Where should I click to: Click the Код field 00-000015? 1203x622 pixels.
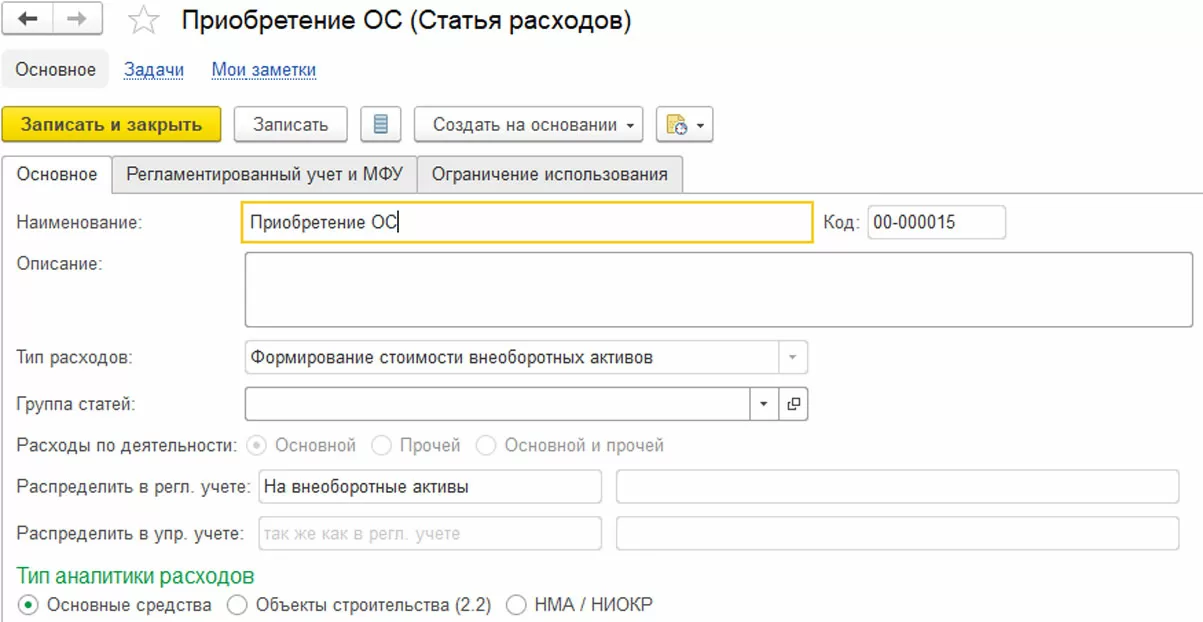pos(936,223)
